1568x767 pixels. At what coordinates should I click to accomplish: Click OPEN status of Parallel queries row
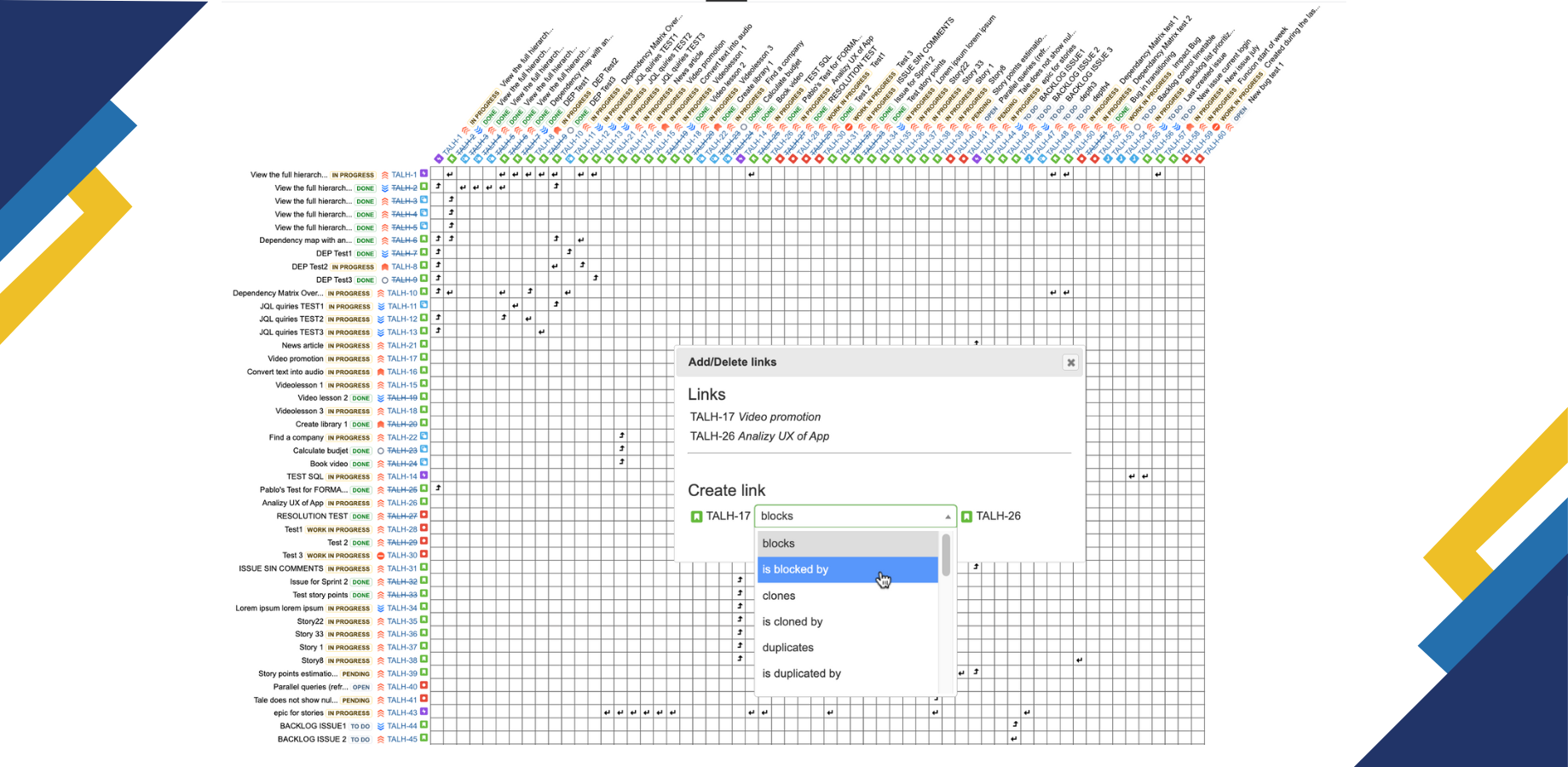pos(361,687)
